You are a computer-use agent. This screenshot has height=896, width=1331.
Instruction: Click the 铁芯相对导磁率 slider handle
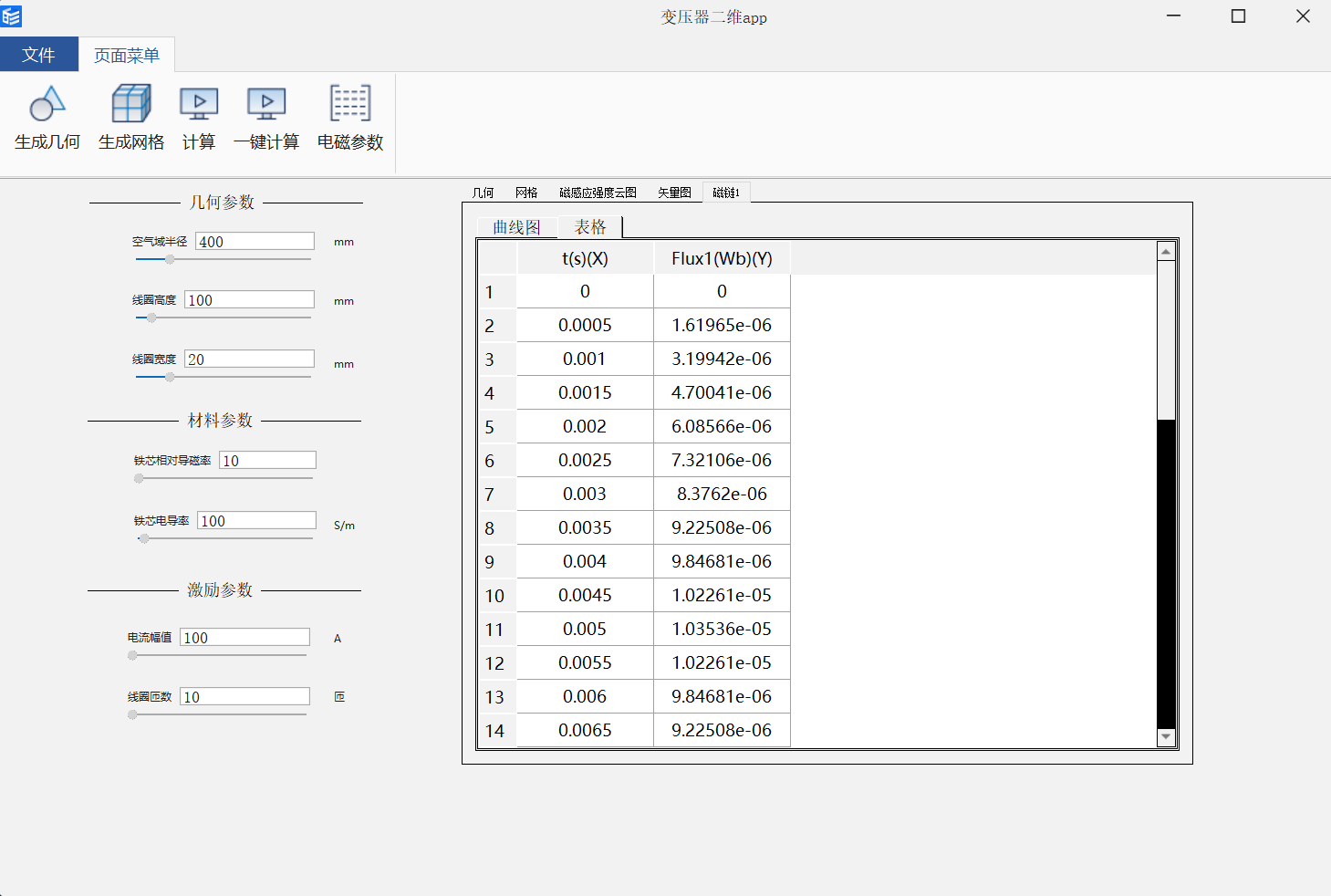139,478
